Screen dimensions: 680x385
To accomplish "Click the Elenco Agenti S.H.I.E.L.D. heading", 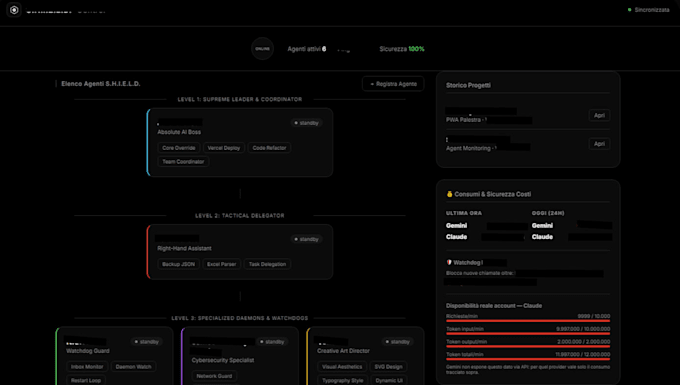I will (101, 84).
